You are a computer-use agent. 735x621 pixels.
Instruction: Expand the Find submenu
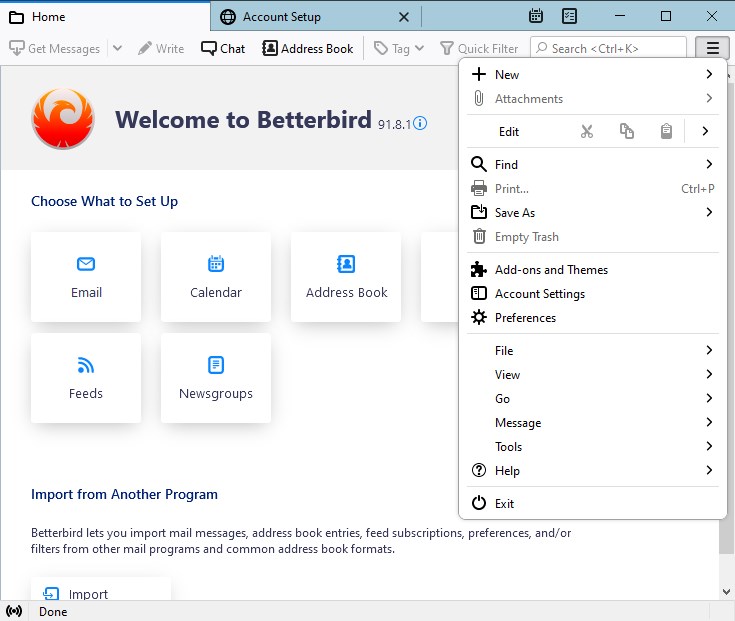click(x=592, y=165)
